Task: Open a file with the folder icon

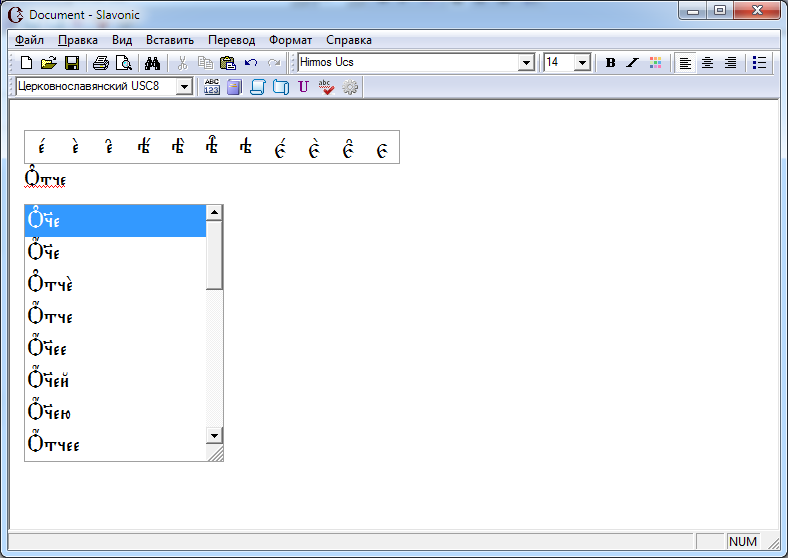Action: pyautogui.click(x=48, y=63)
